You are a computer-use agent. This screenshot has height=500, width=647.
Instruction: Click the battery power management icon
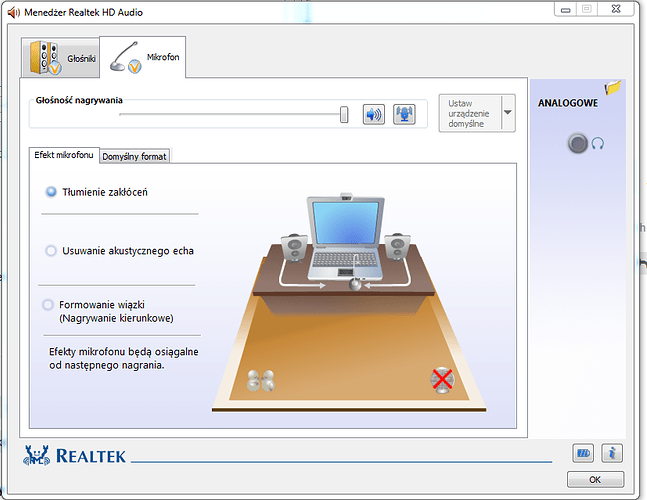click(583, 454)
